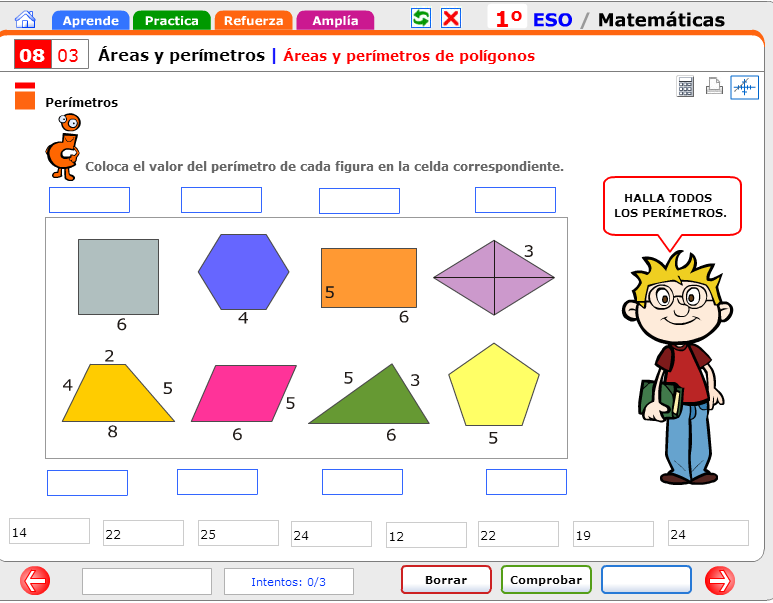
Task: Go back with red left arrow
Action: [35, 580]
